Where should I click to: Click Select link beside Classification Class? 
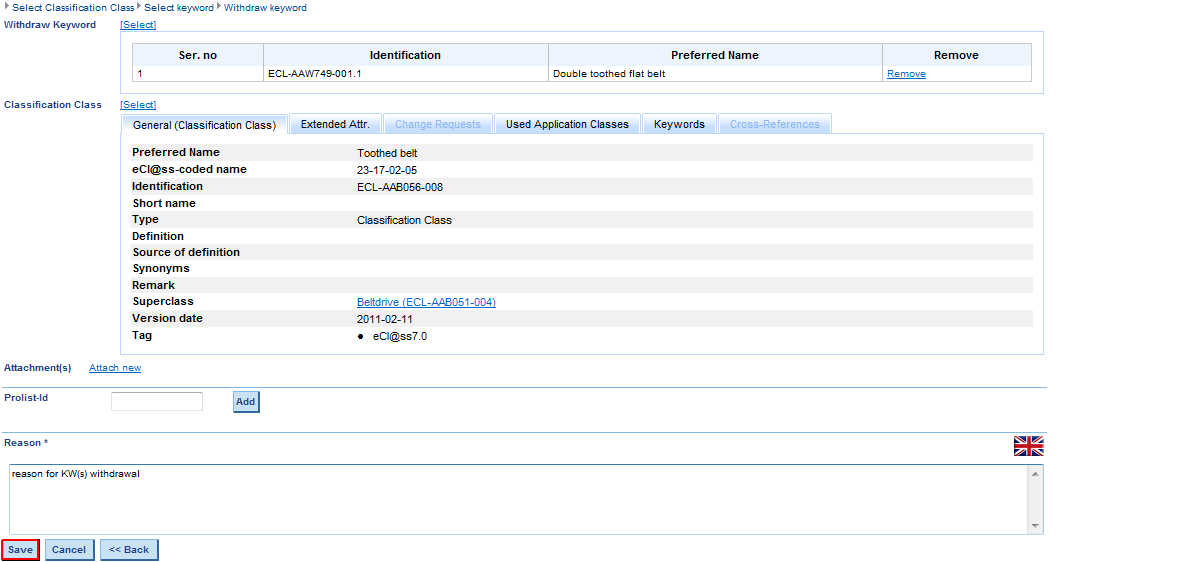coord(138,105)
